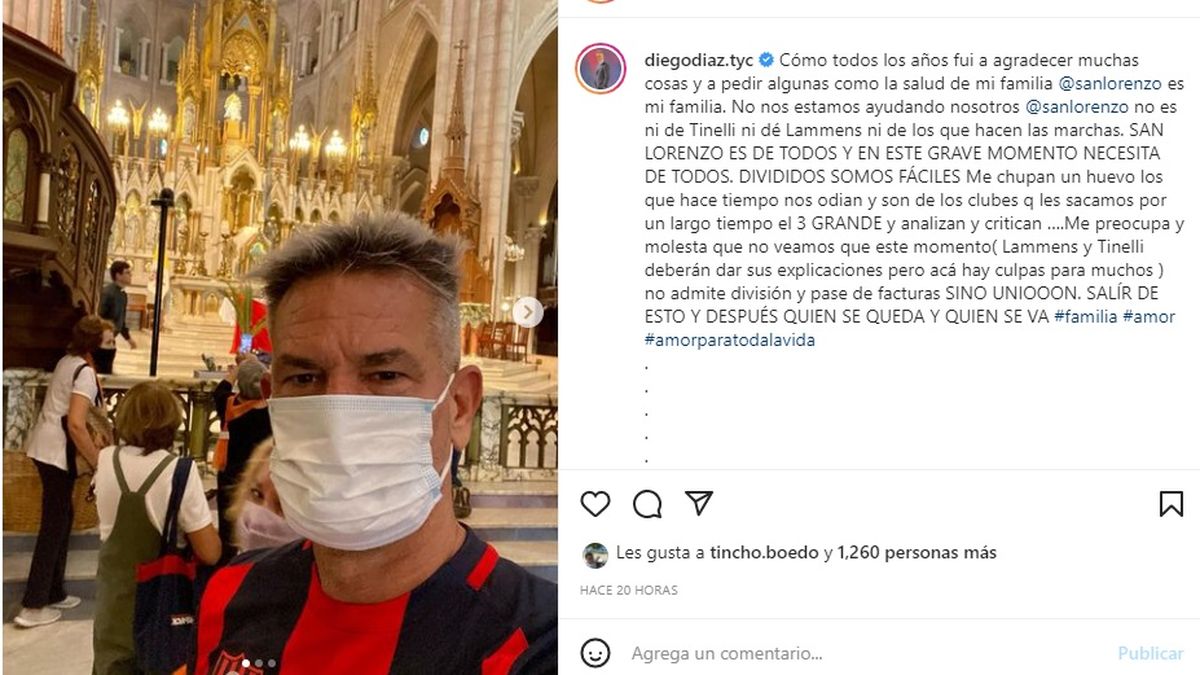
Task: Click the verified badge beside diegodiaz.tyc
Action: 766,60
